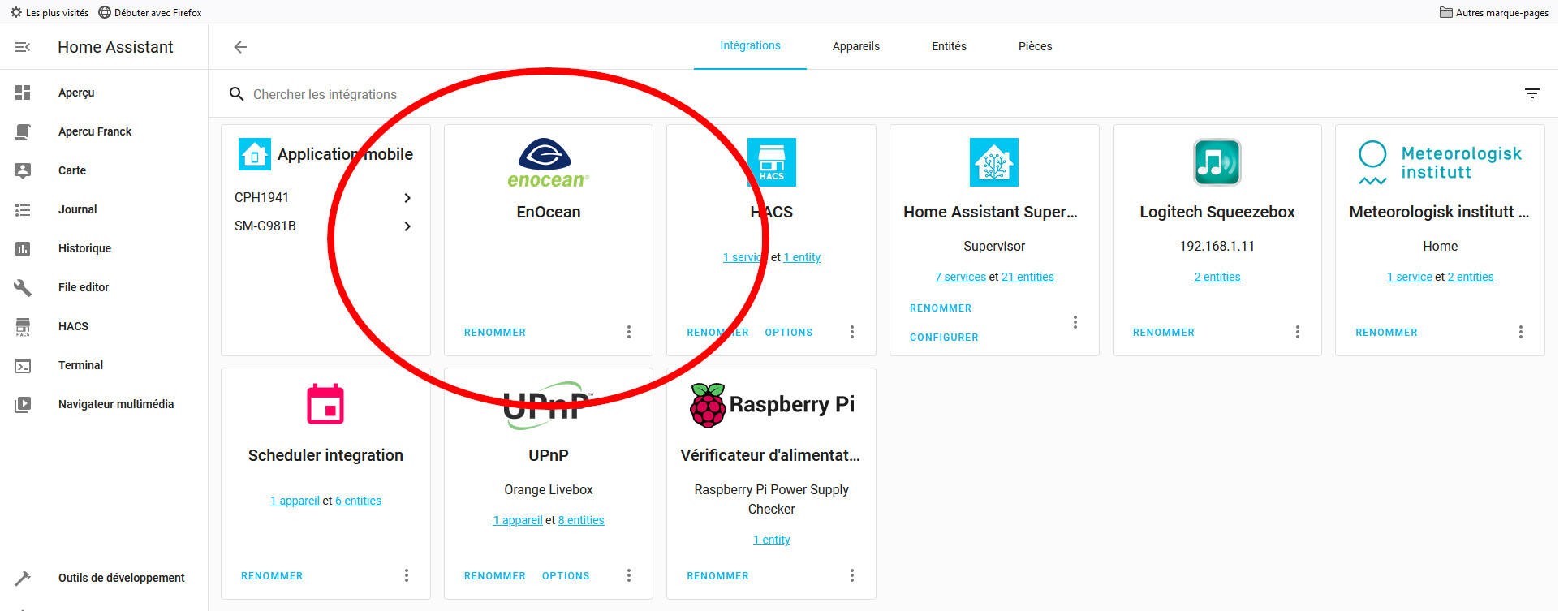The width and height of the screenshot is (1568, 611).
Task: Click RENOMMER on the UPnP card
Action: [495, 576]
